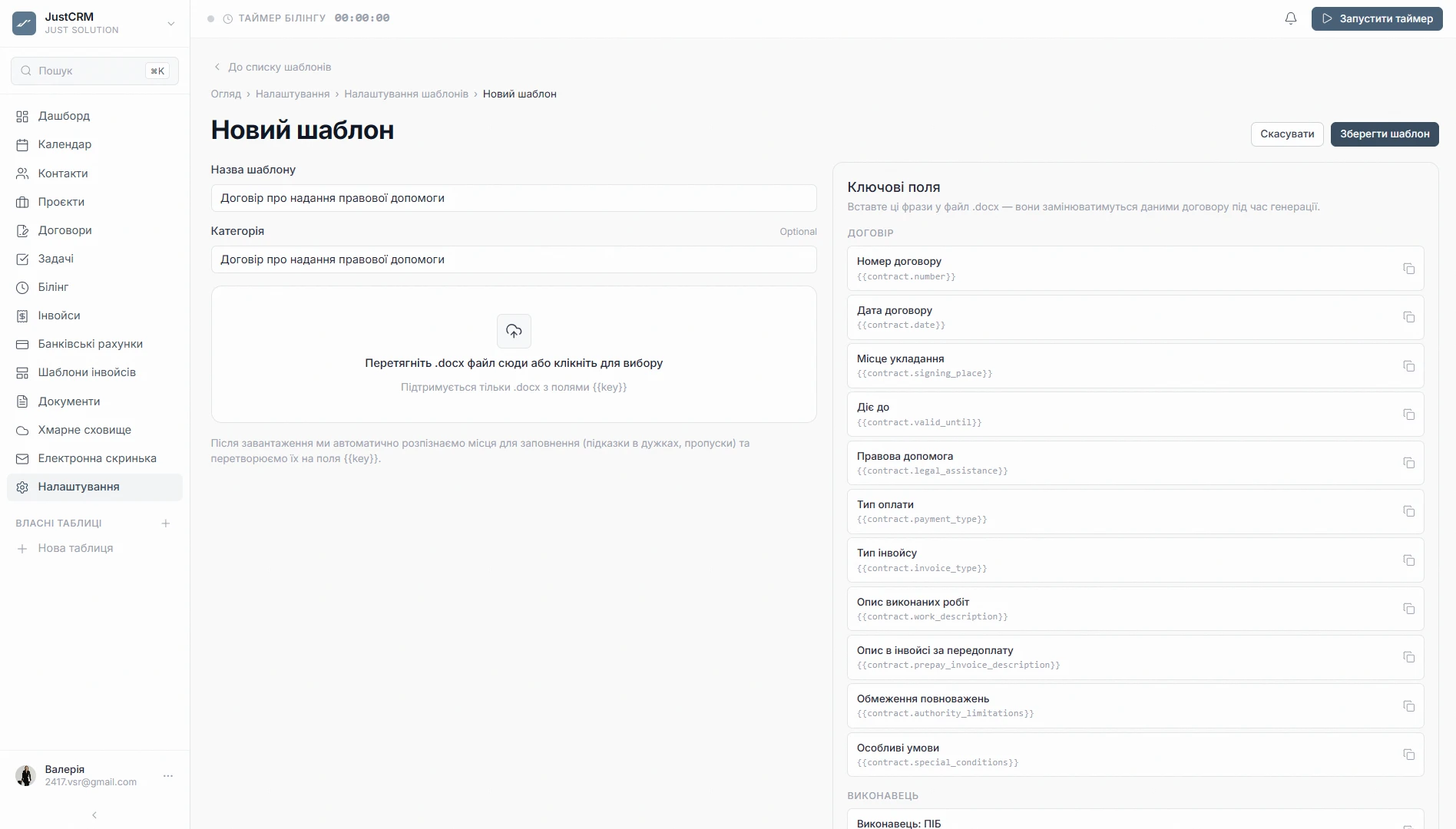Image resolution: width=1456 pixels, height=829 pixels.
Task: Save with Зберегти шаблон button
Action: point(1385,134)
